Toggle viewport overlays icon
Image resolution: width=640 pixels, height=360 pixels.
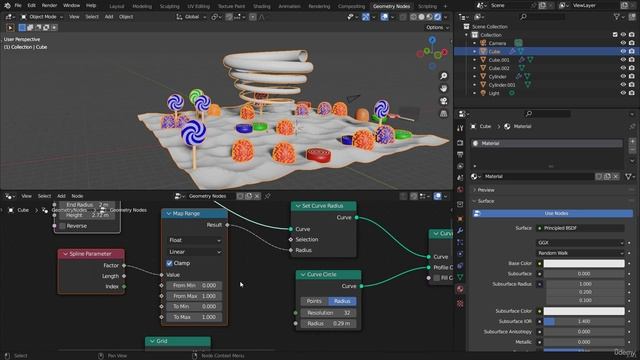point(384,17)
